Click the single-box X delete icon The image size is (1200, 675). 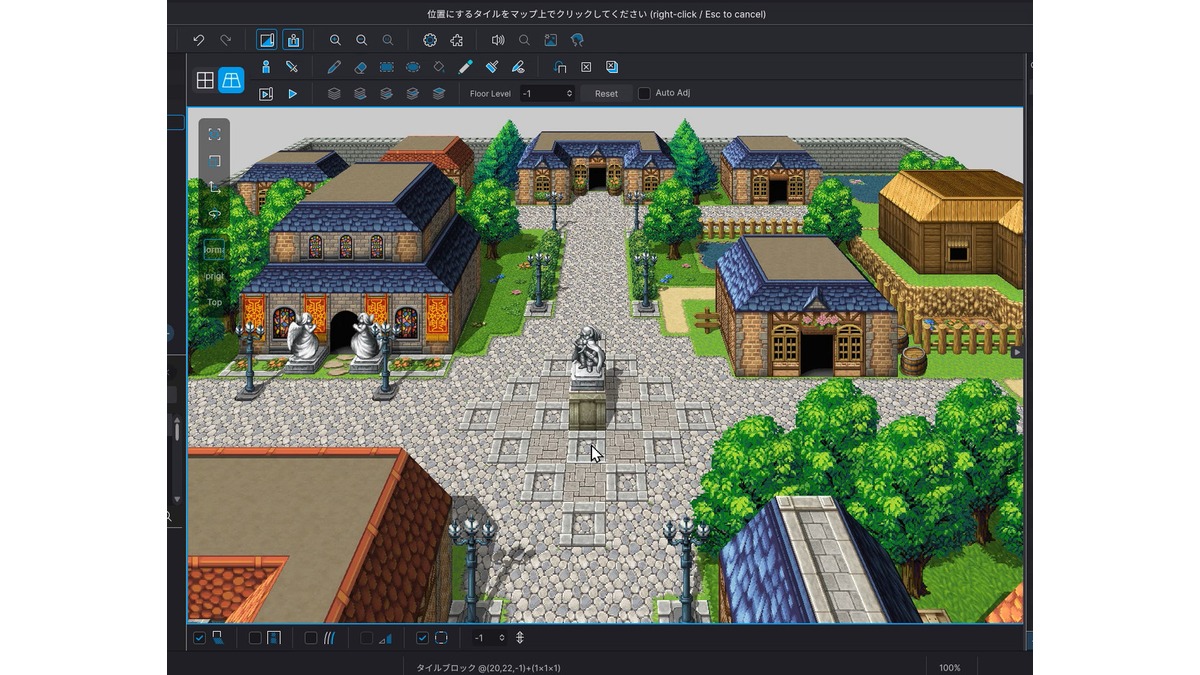pos(586,67)
